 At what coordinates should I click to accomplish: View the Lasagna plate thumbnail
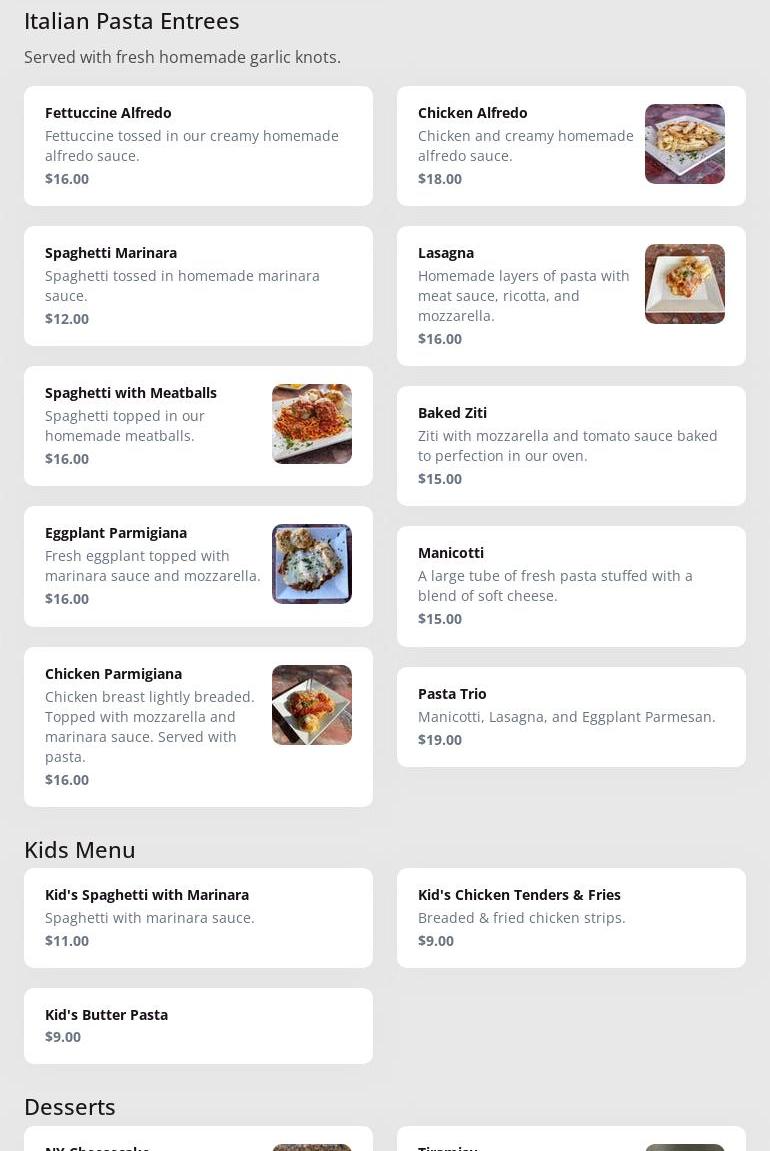pos(685,284)
